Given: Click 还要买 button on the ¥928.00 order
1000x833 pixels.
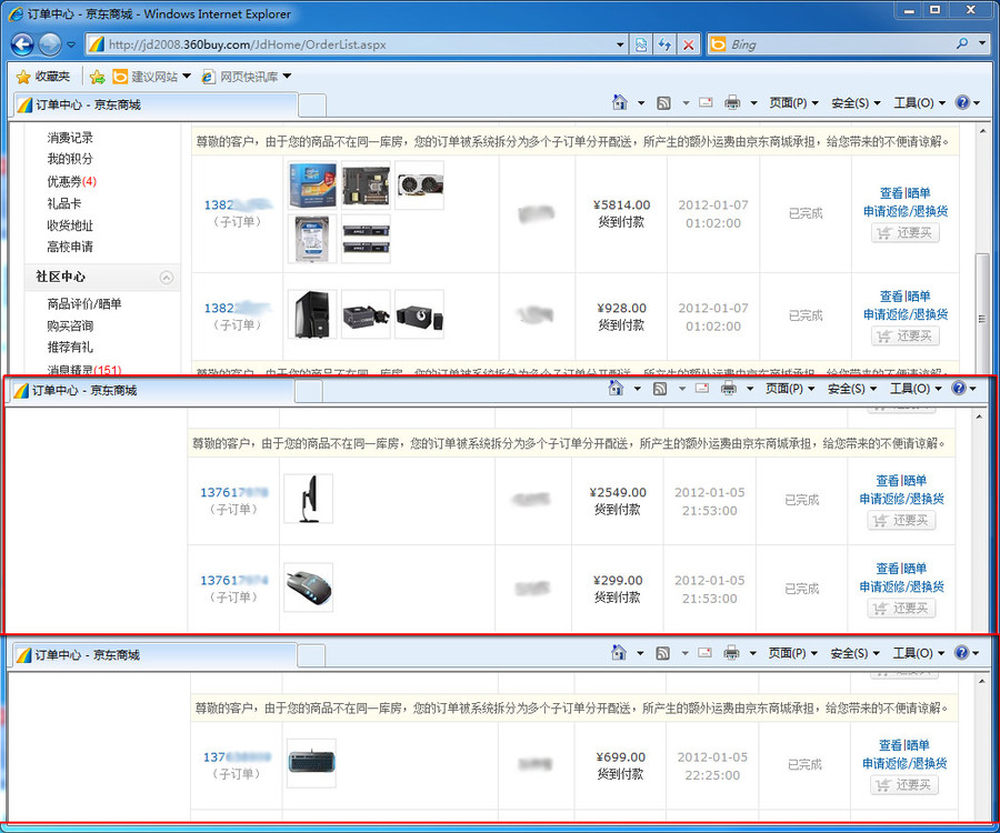Looking at the screenshot, I should tap(905, 336).
